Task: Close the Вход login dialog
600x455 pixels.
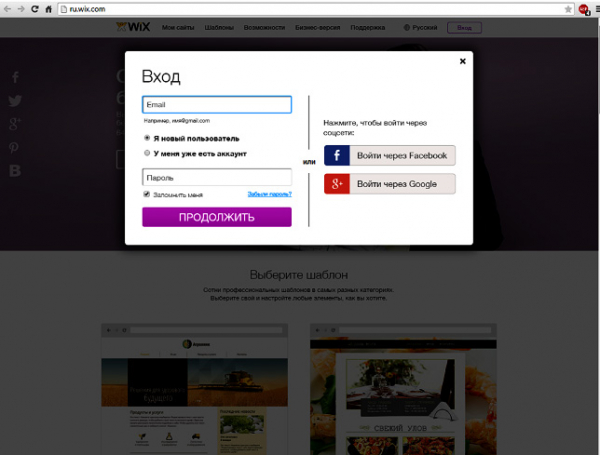Action: click(463, 61)
